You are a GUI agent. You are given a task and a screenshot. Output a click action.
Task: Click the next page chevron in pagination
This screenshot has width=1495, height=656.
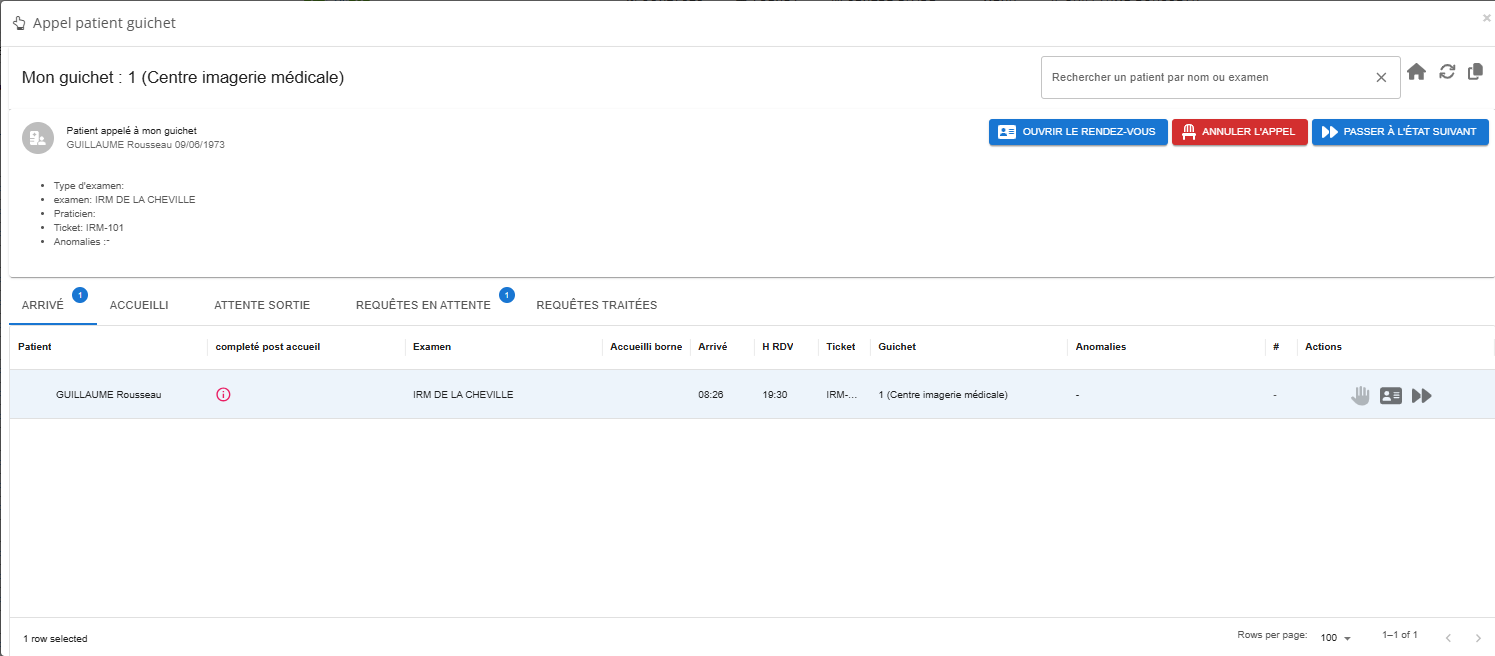pyautogui.click(x=1478, y=637)
